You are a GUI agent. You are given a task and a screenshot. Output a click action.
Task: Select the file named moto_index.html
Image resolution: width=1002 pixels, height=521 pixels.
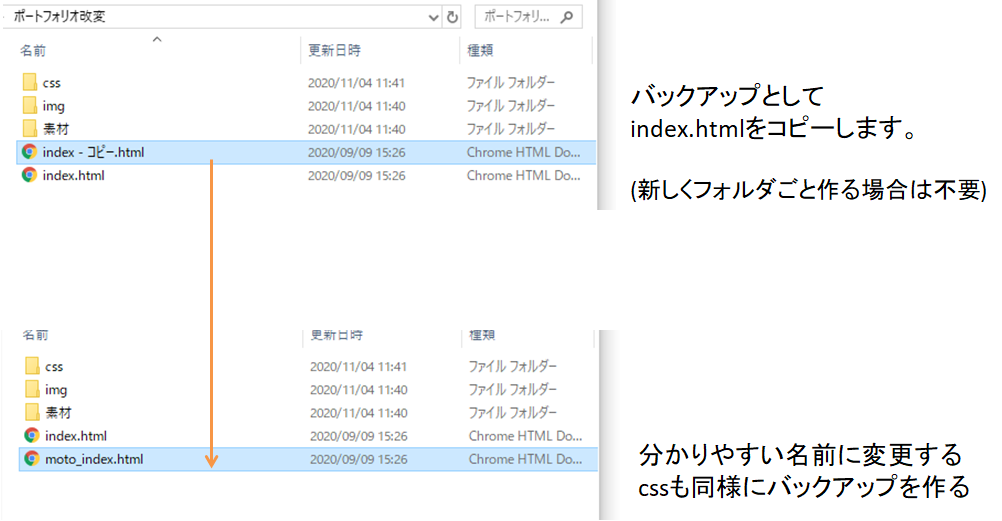click(94, 459)
